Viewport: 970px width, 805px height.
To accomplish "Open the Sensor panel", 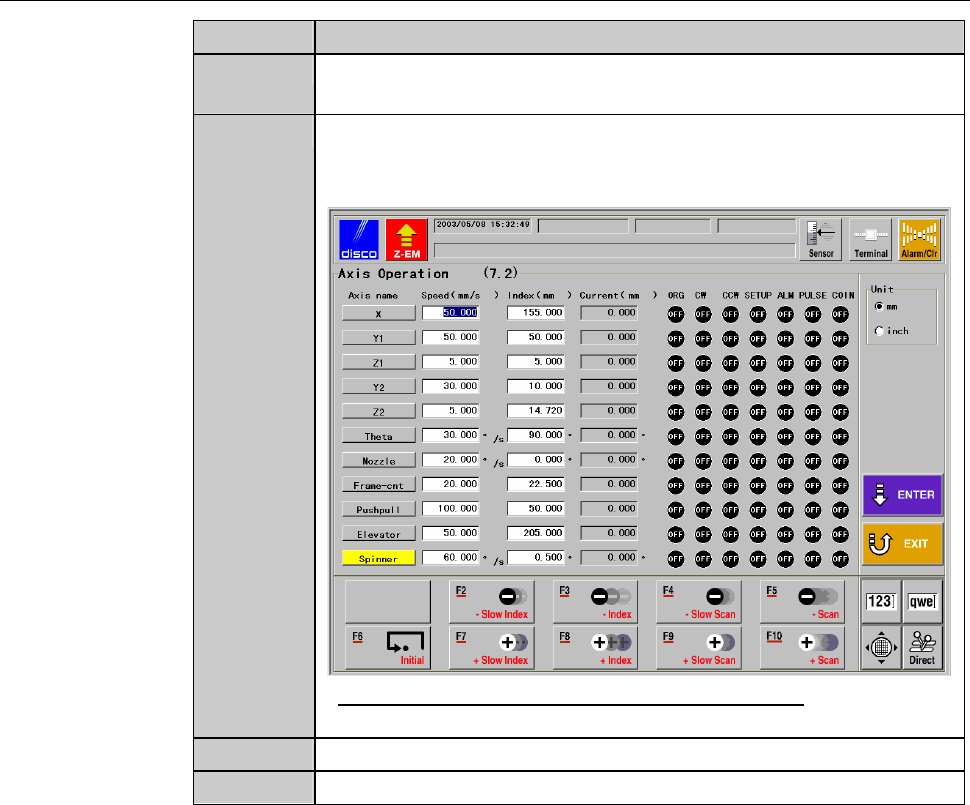I will pyautogui.click(x=820, y=239).
